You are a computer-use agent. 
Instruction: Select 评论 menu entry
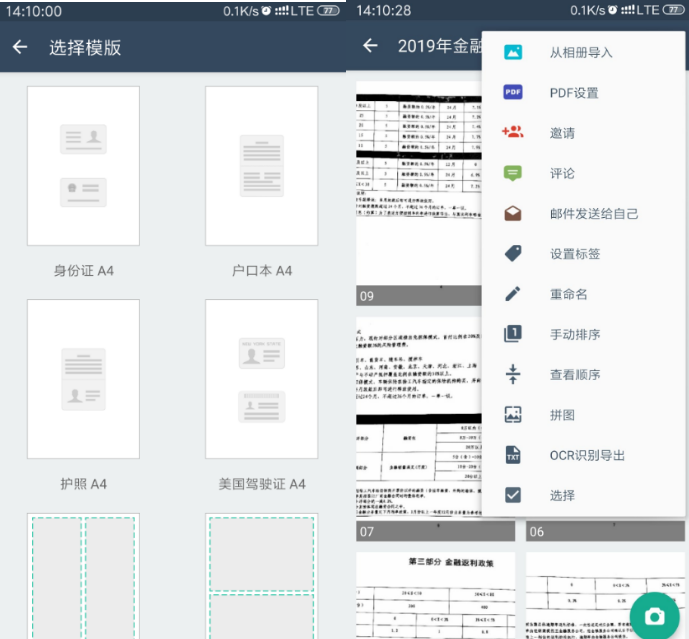pyautogui.click(x=583, y=173)
